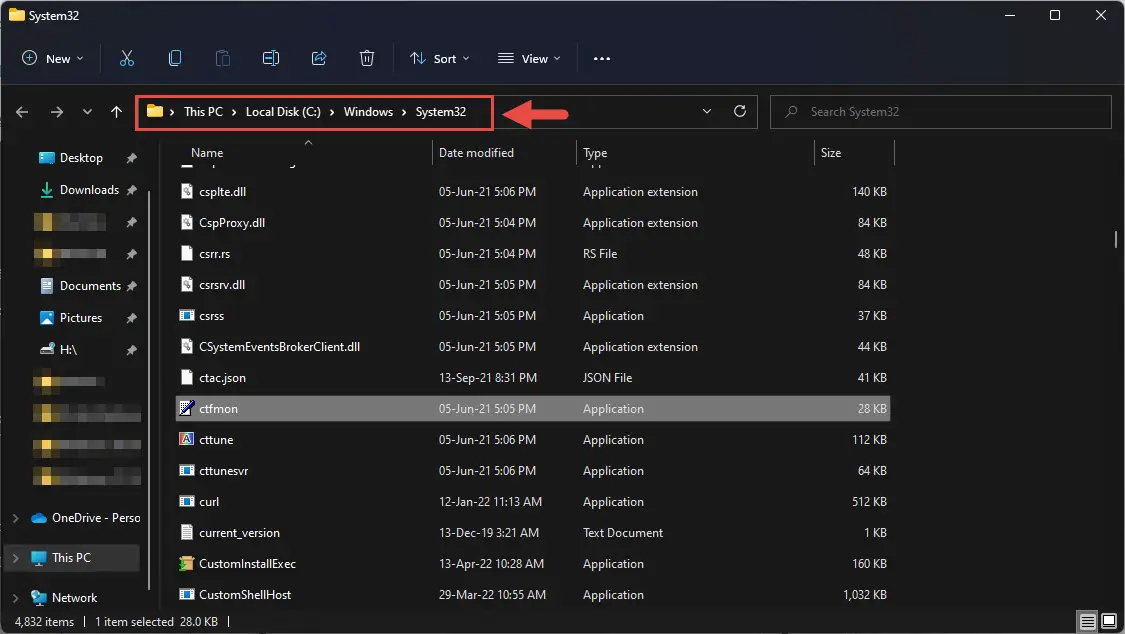This screenshot has height=634, width=1125.
Task: Go up one folder level
Action: tap(116, 112)
